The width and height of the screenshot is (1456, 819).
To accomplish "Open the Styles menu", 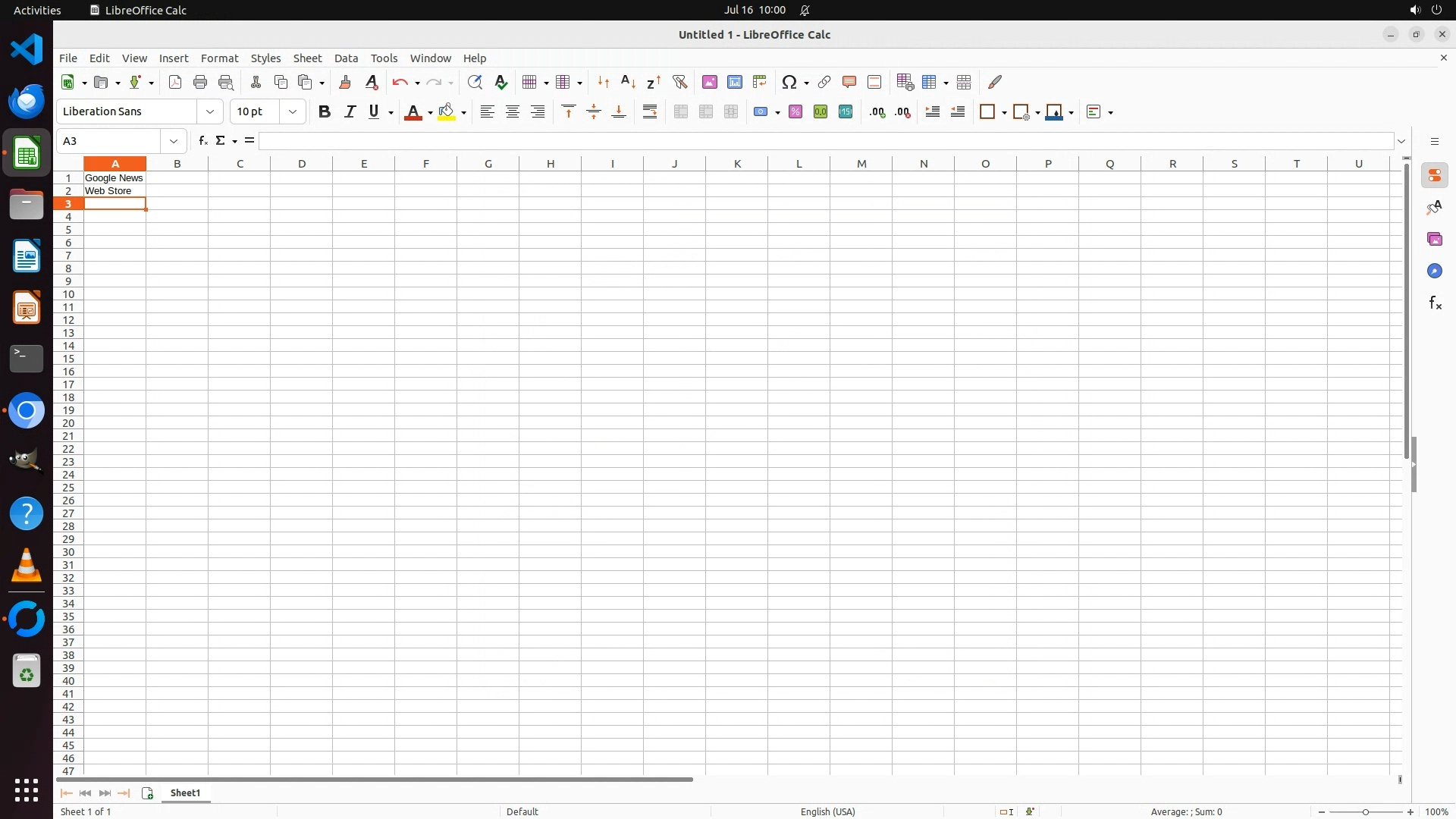I will coord(265,58).
